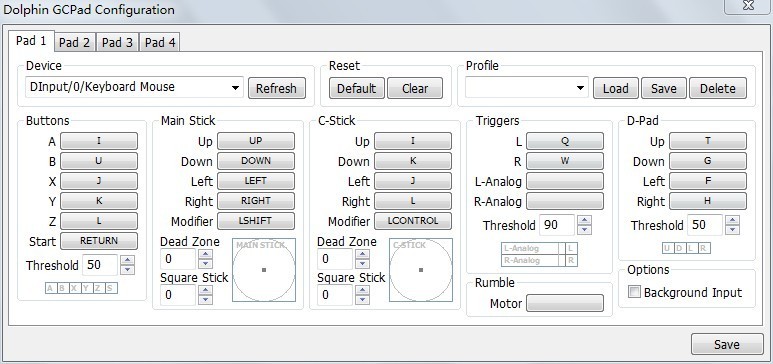Switch to the Pad 4 tab
Viewport: 773px width, 364px height.
coord(160,43)
